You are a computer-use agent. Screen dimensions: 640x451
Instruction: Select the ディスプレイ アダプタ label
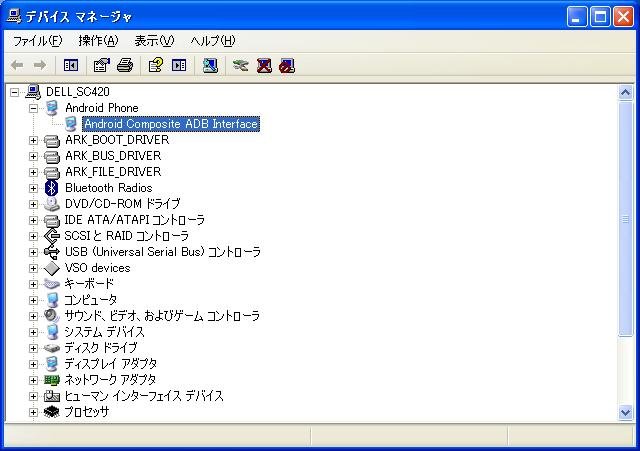(x=110, y=364)
